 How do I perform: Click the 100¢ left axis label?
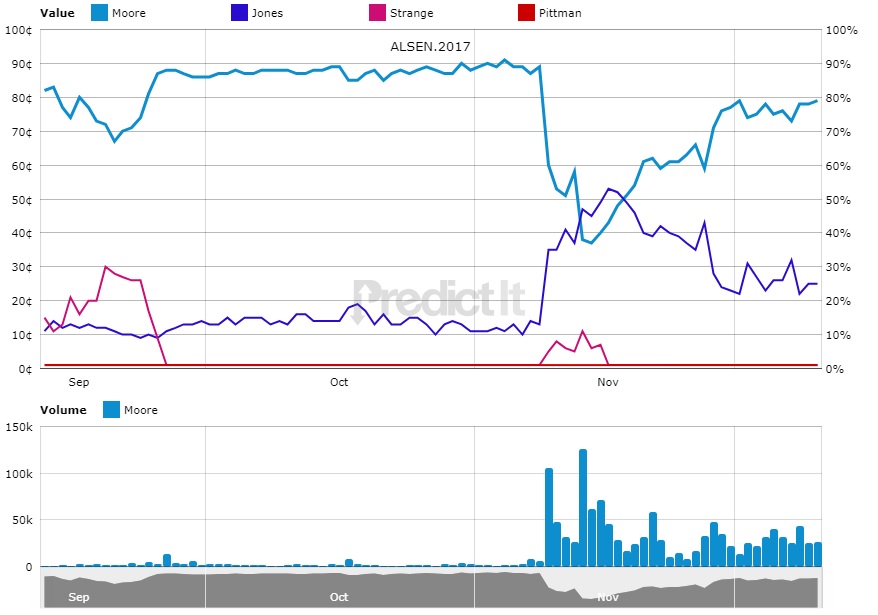coord(18,30)
